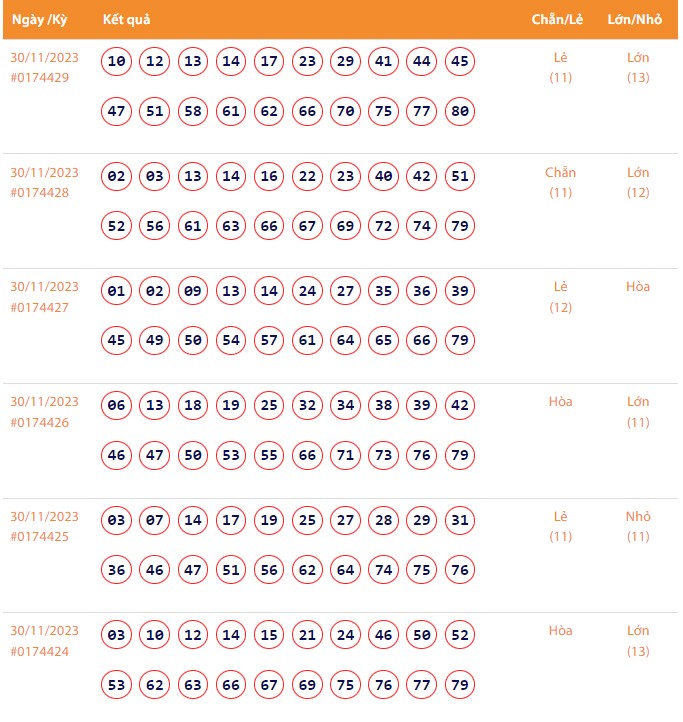Viewport: 683px width, 722px height.
Task: Select the Lớn/Nhỏ column header
Action: (x=634, y=20)
